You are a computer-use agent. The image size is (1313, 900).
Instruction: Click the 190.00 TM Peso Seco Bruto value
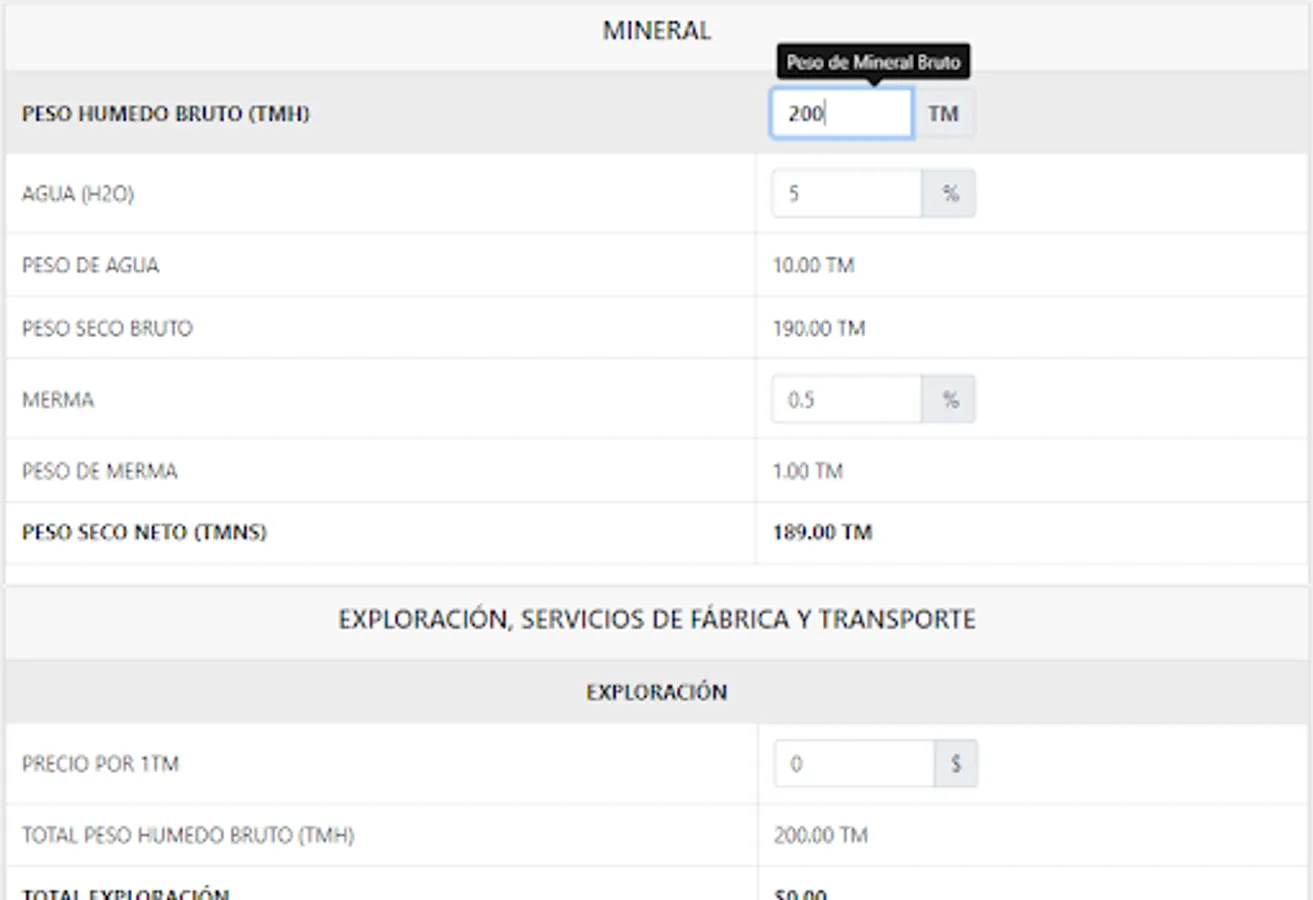pos(818,329)
